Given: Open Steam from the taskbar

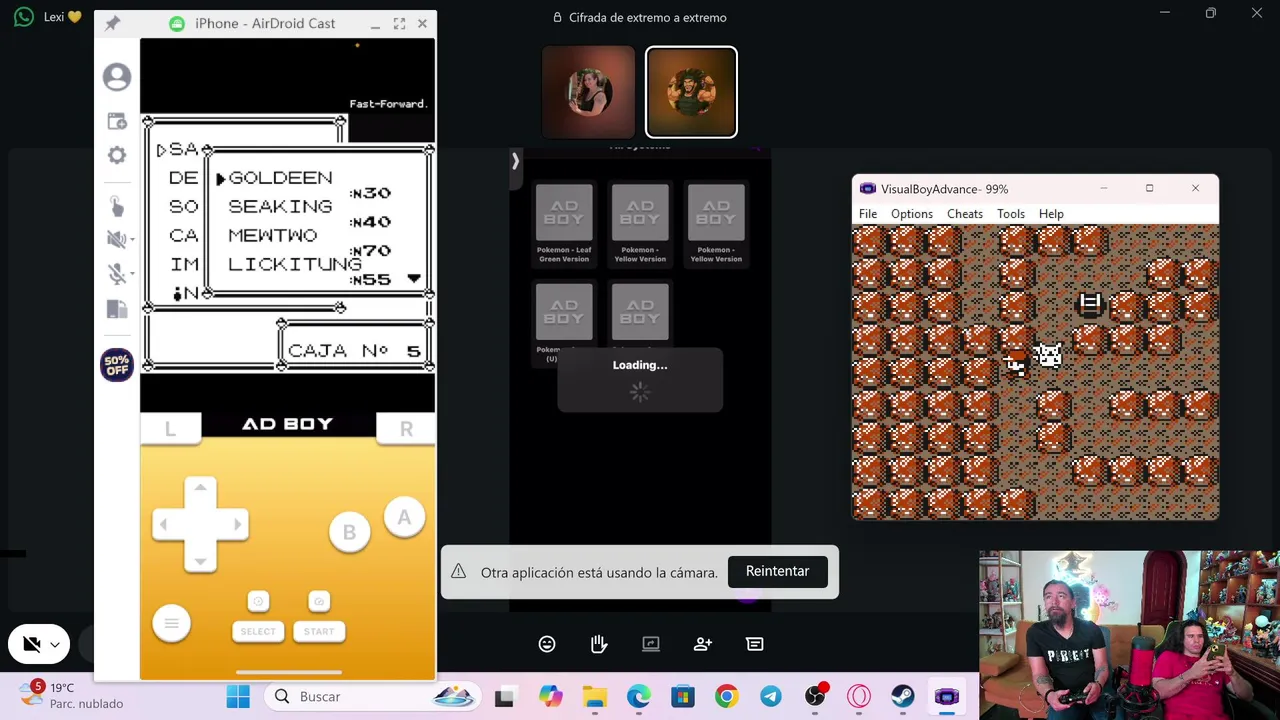Looking at the screenshot, I should point(903,697).
